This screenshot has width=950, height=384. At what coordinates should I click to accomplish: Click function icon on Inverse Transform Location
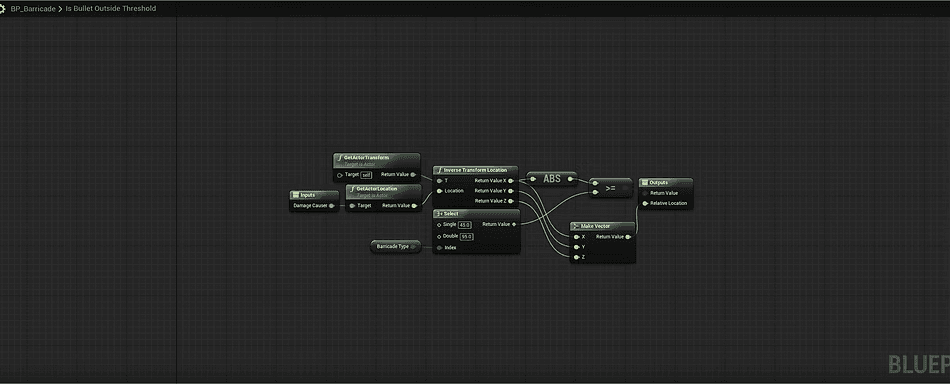[x=440, y=170]
